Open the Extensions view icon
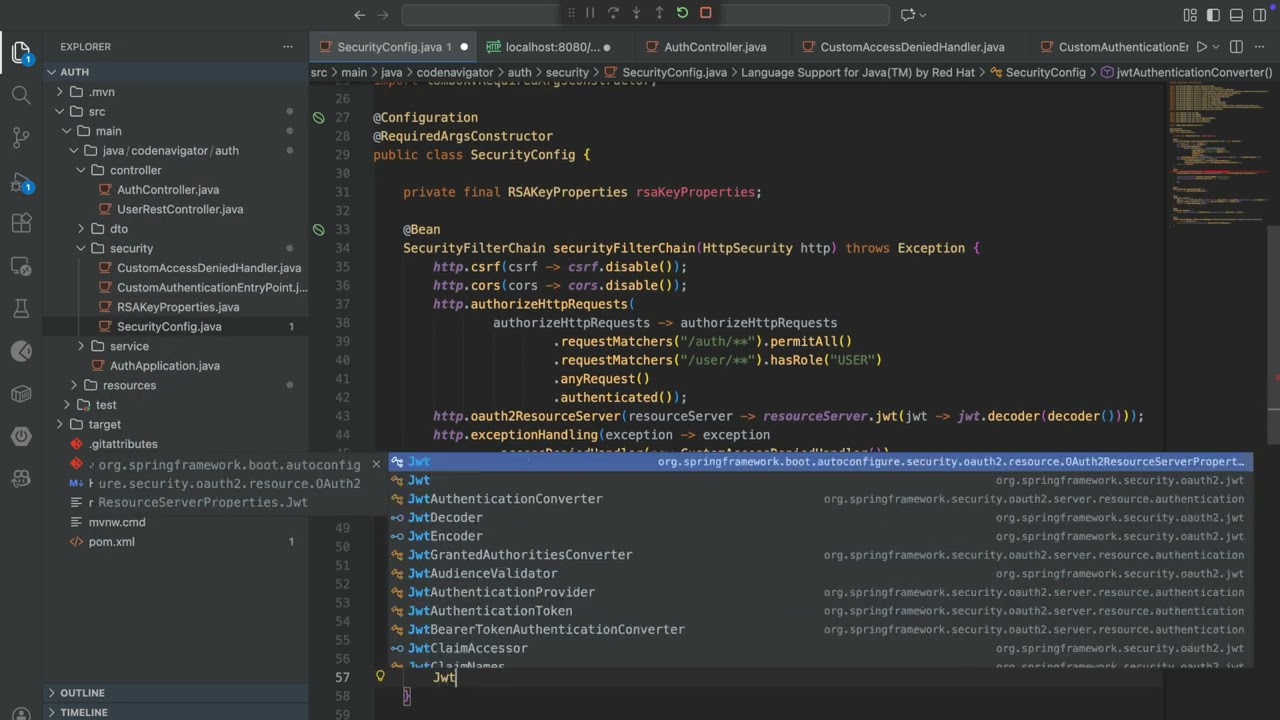 [21, 224]
